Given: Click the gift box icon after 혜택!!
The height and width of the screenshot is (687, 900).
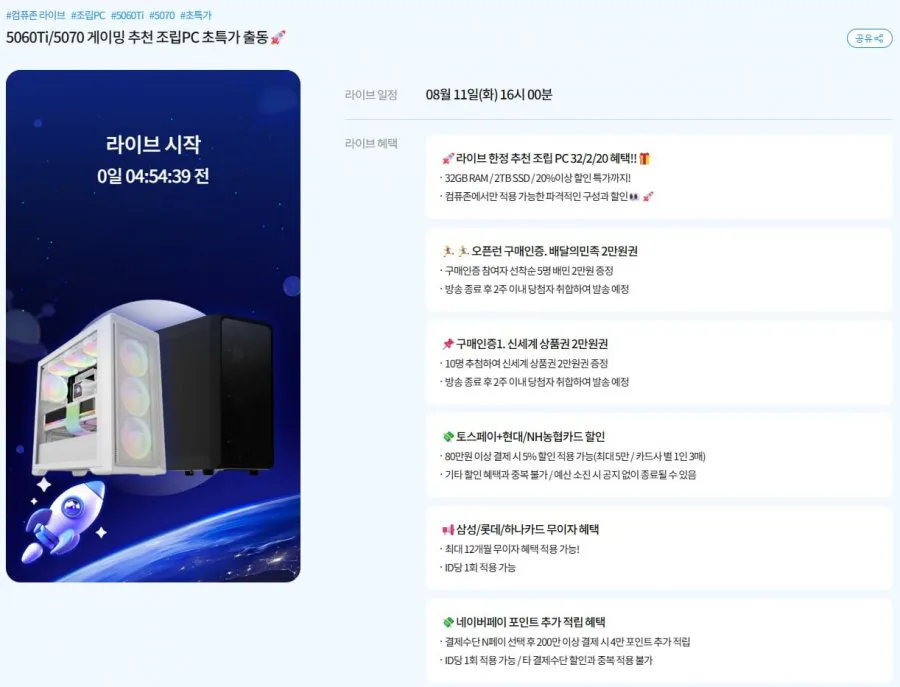Looking at the screenshot, I should point(645,159).
